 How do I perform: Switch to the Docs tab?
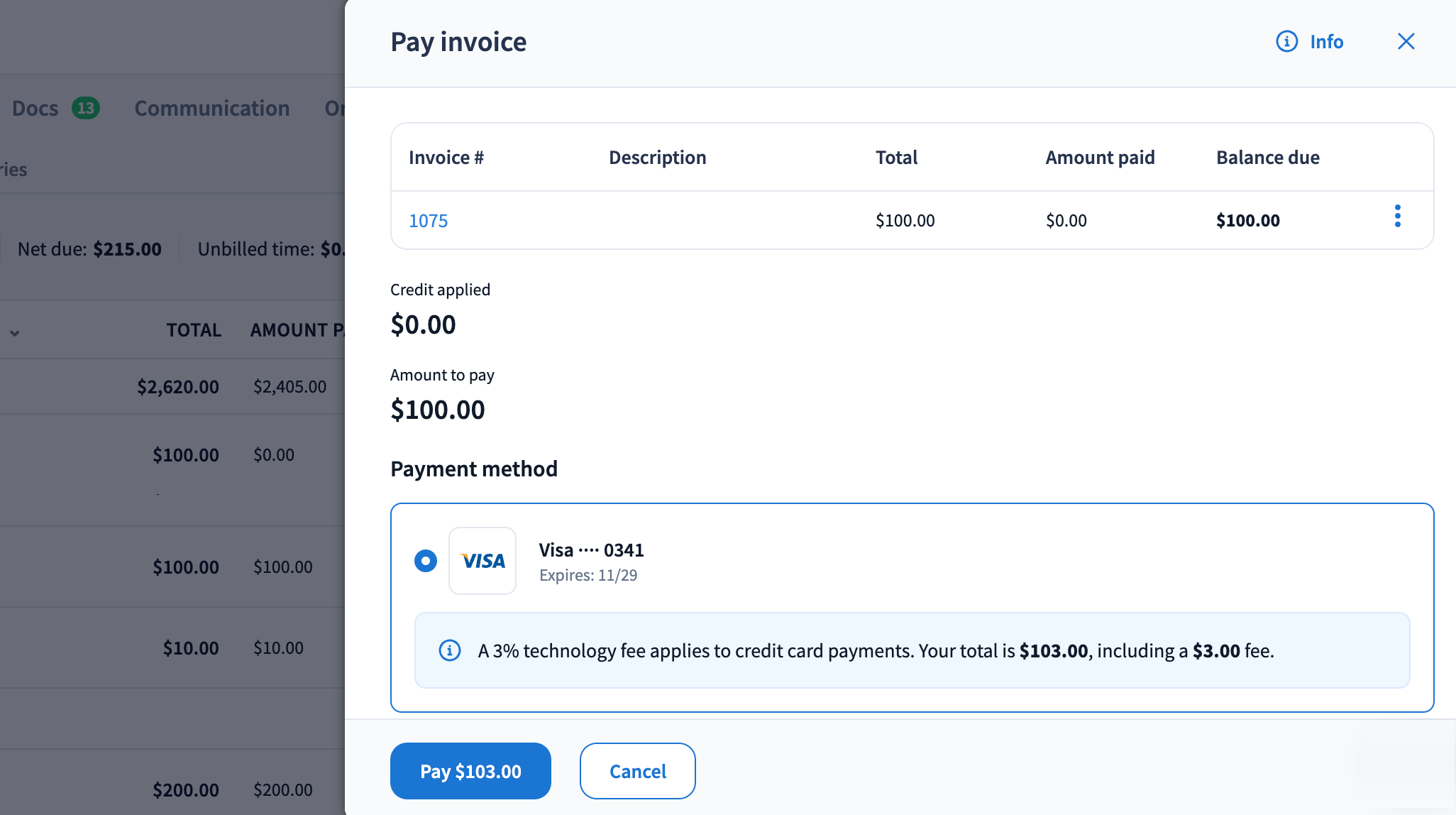[35, 109]
